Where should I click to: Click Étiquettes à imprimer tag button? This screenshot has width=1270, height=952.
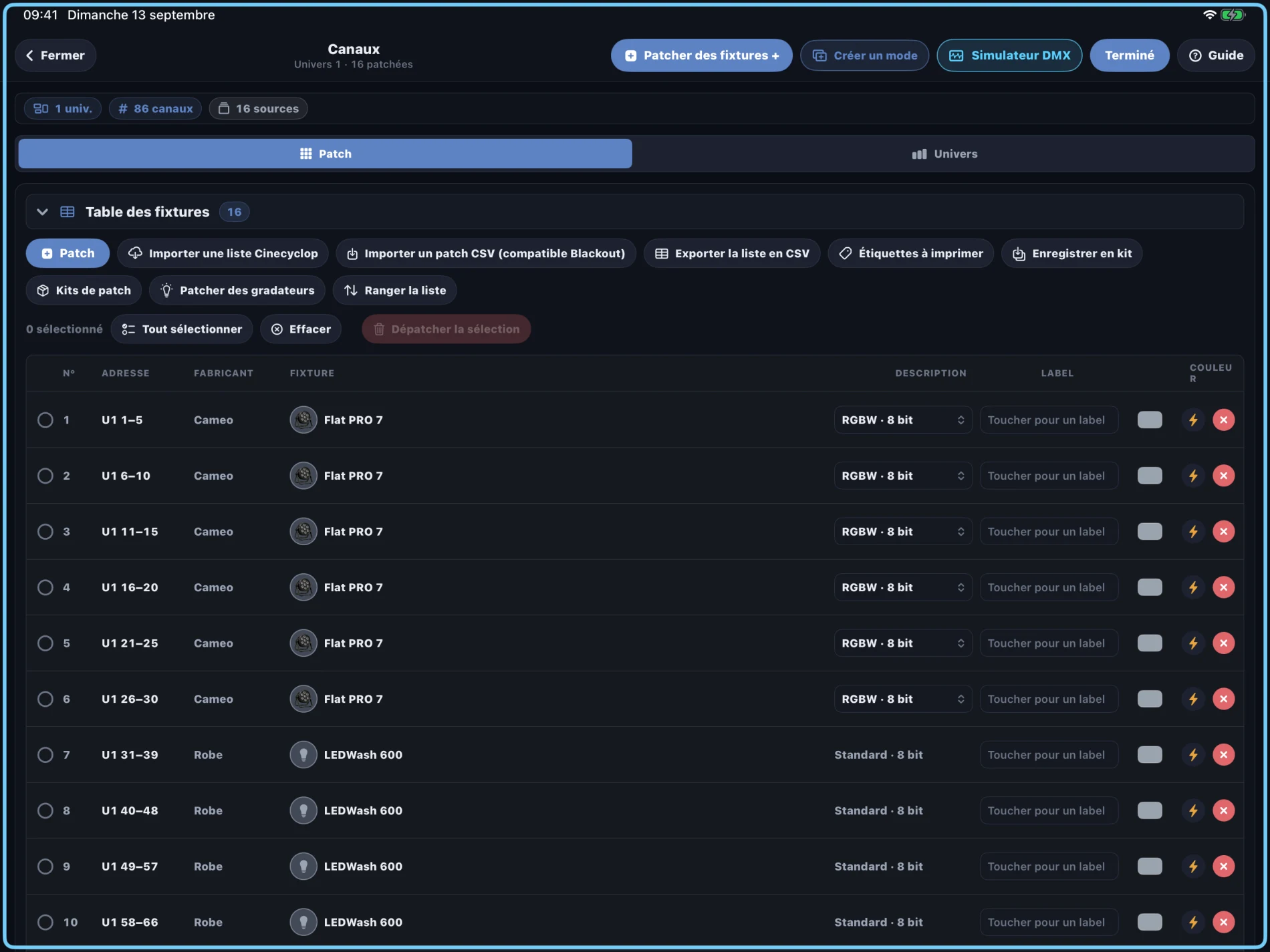[x=910, y=253]
